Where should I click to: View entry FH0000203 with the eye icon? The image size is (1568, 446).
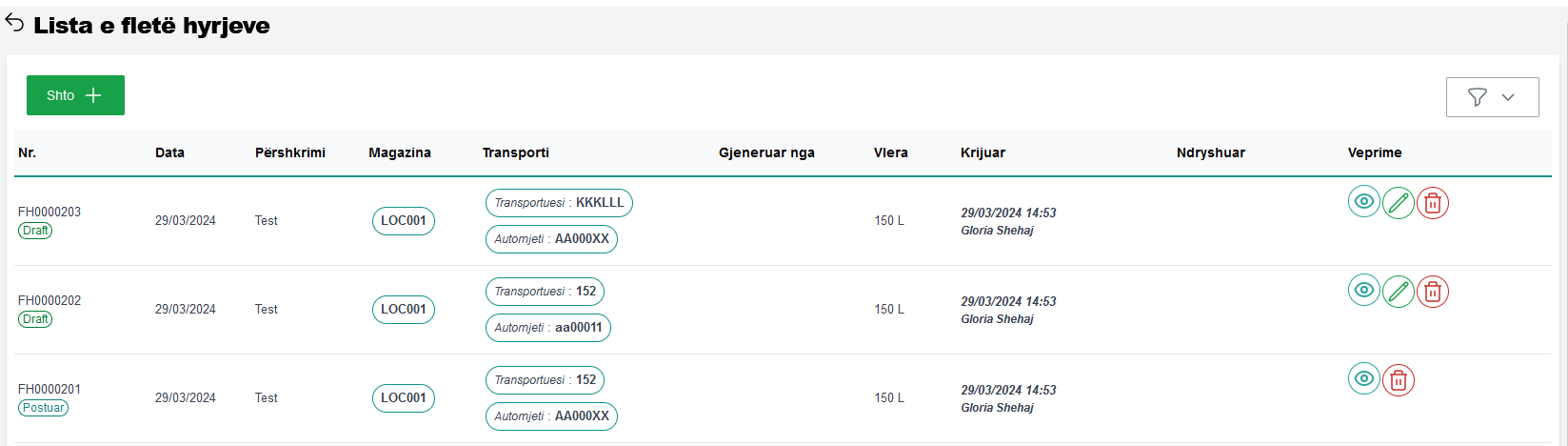point(1363,202)
